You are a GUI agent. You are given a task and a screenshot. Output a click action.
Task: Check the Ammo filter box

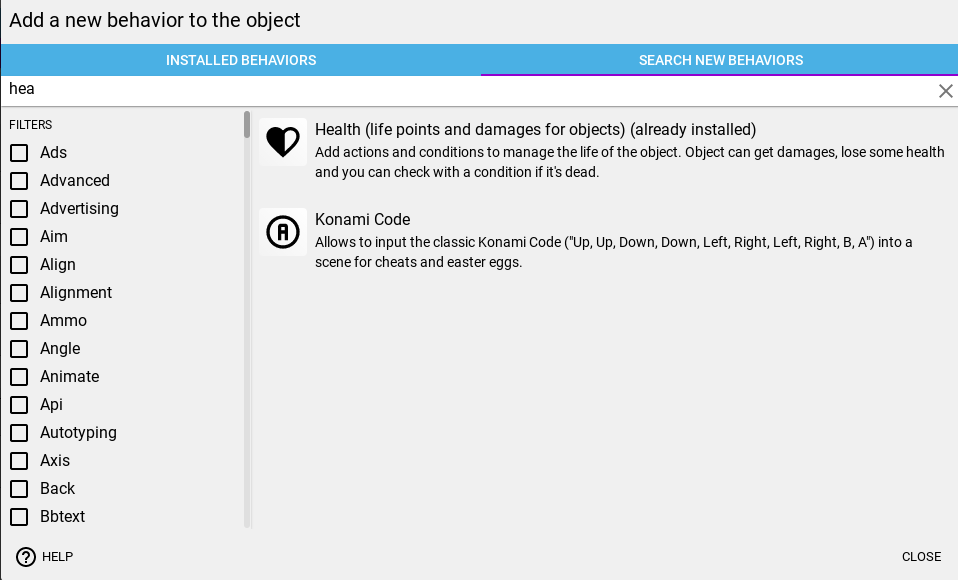[x=19, y=321]
